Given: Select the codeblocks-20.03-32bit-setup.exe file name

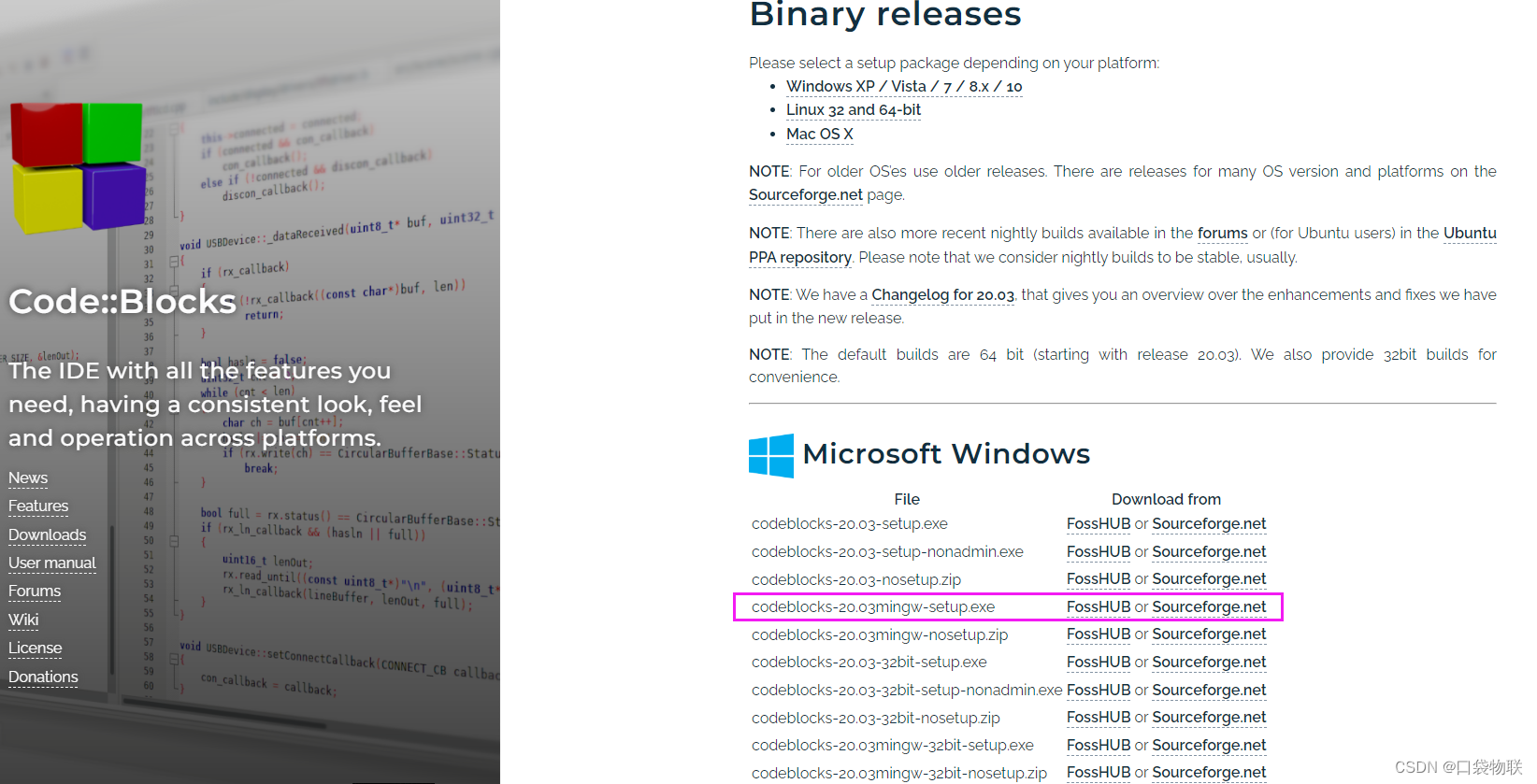Looking at the screenshot, I should point(869,663).
